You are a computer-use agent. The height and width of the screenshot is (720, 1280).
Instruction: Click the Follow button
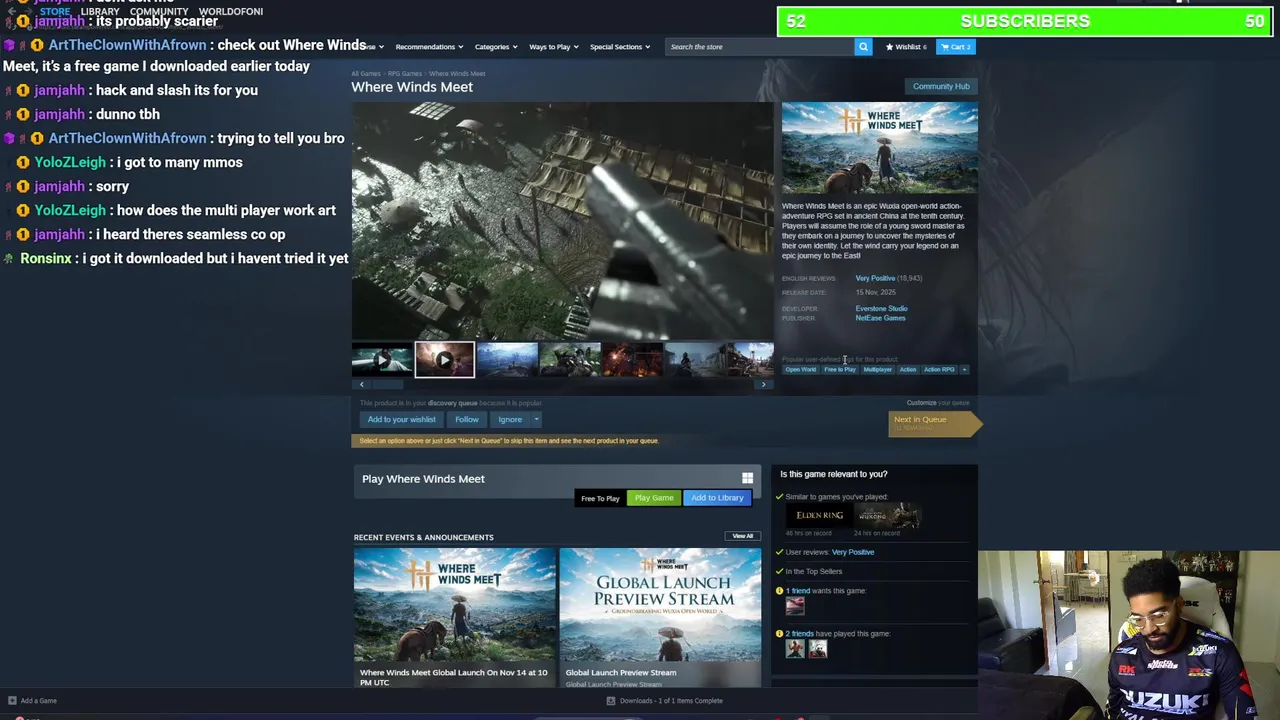coord(467,420)
